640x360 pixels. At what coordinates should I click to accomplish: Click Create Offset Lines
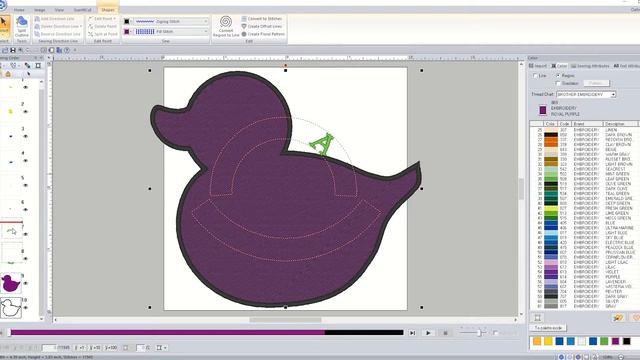click(262, 27)
